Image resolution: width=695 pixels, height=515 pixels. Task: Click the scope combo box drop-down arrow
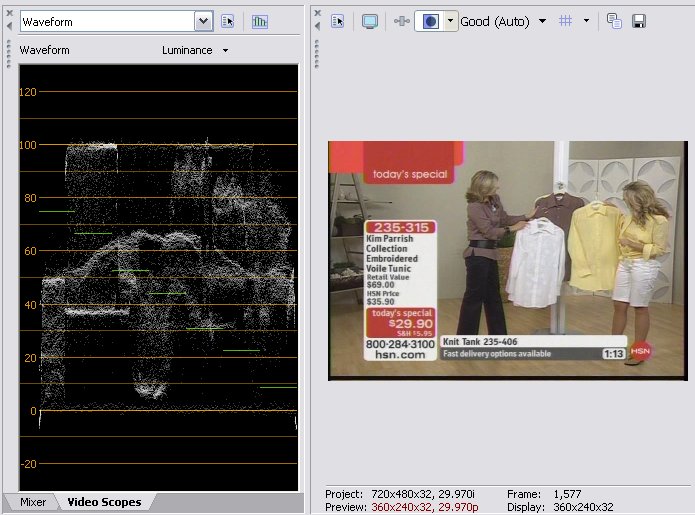pos(203,21)
